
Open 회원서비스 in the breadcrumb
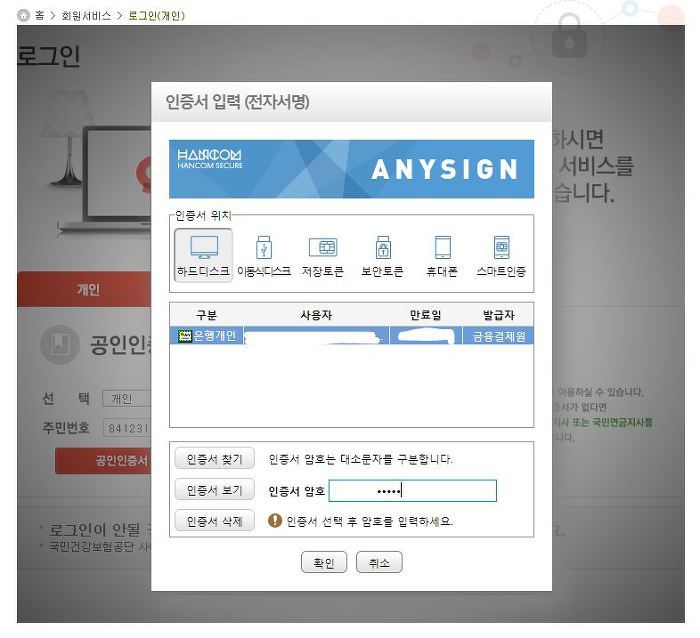(x=86, y=16)
